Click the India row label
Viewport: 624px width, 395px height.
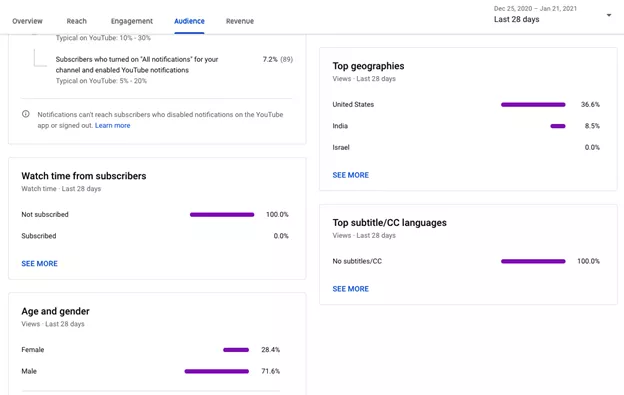[x=340, y=126]
